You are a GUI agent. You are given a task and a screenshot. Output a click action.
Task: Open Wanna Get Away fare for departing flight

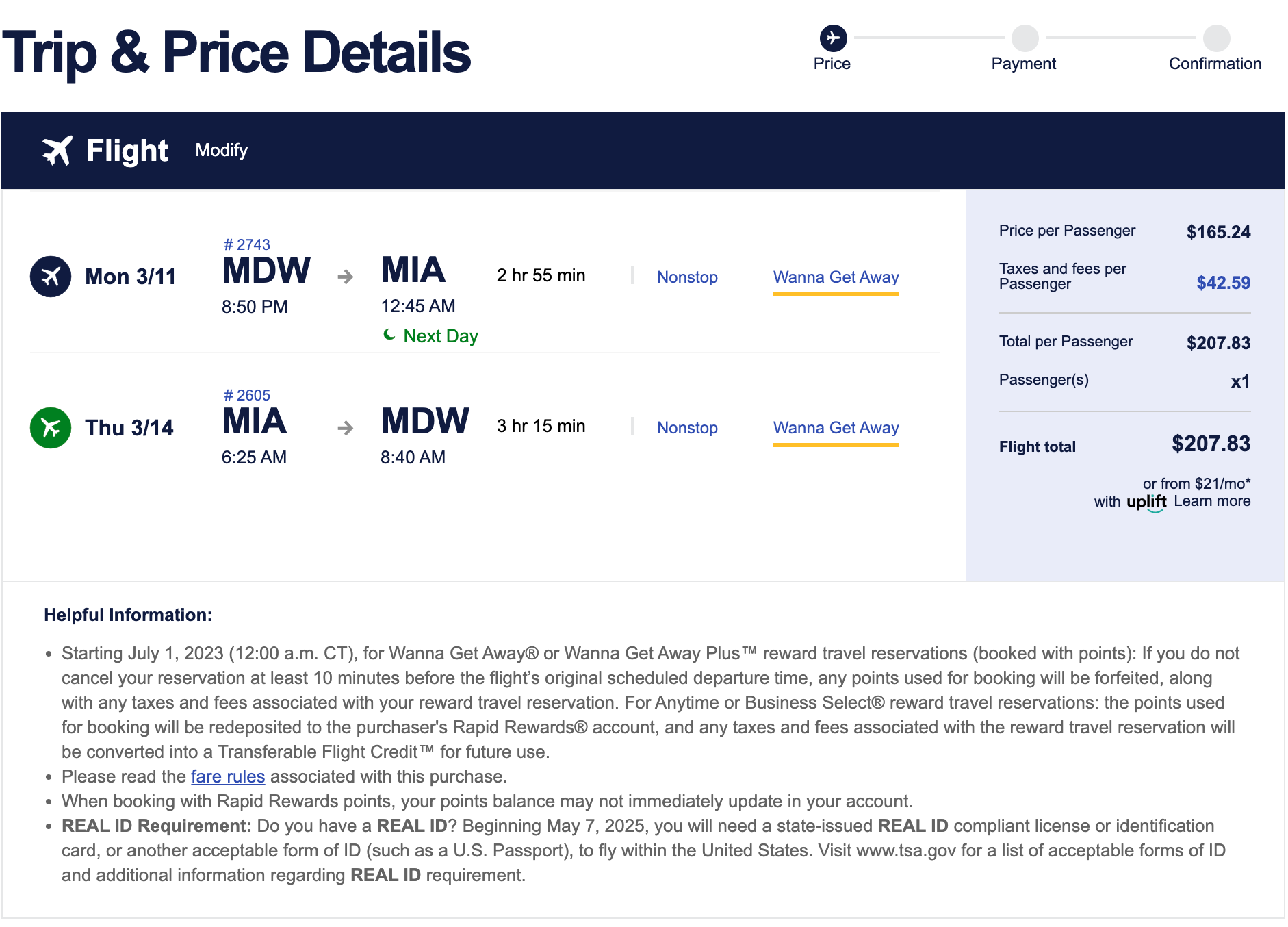pyautogui.click(x=836, y=277)
